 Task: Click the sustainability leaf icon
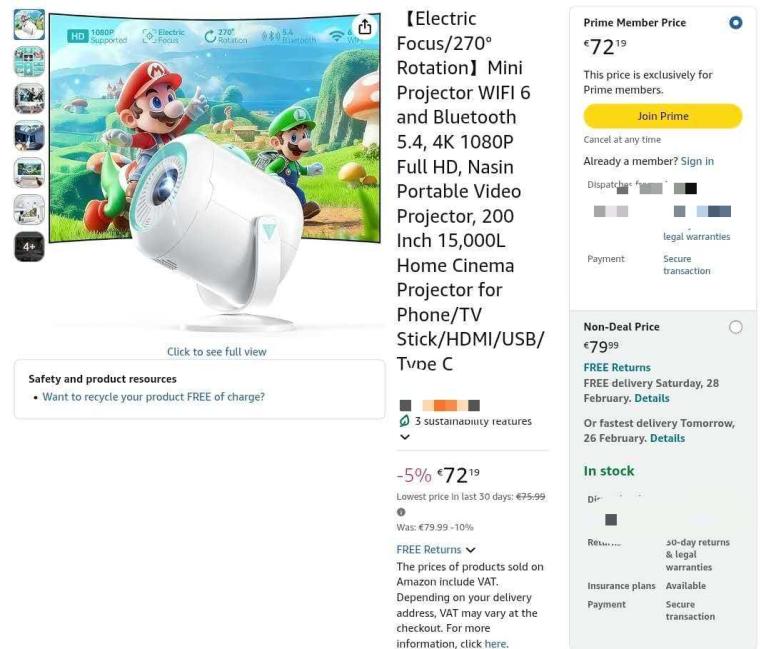pyautogui.click(x=404, y=421)
